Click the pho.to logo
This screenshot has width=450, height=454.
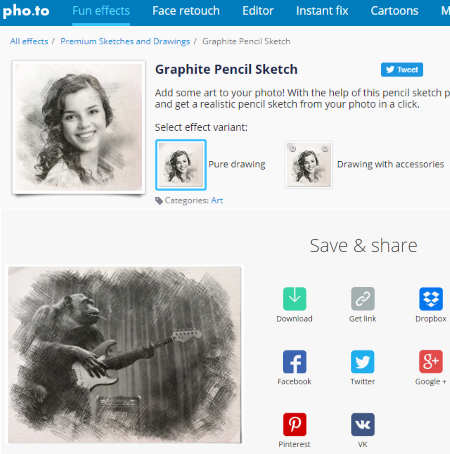coord(26,11)
